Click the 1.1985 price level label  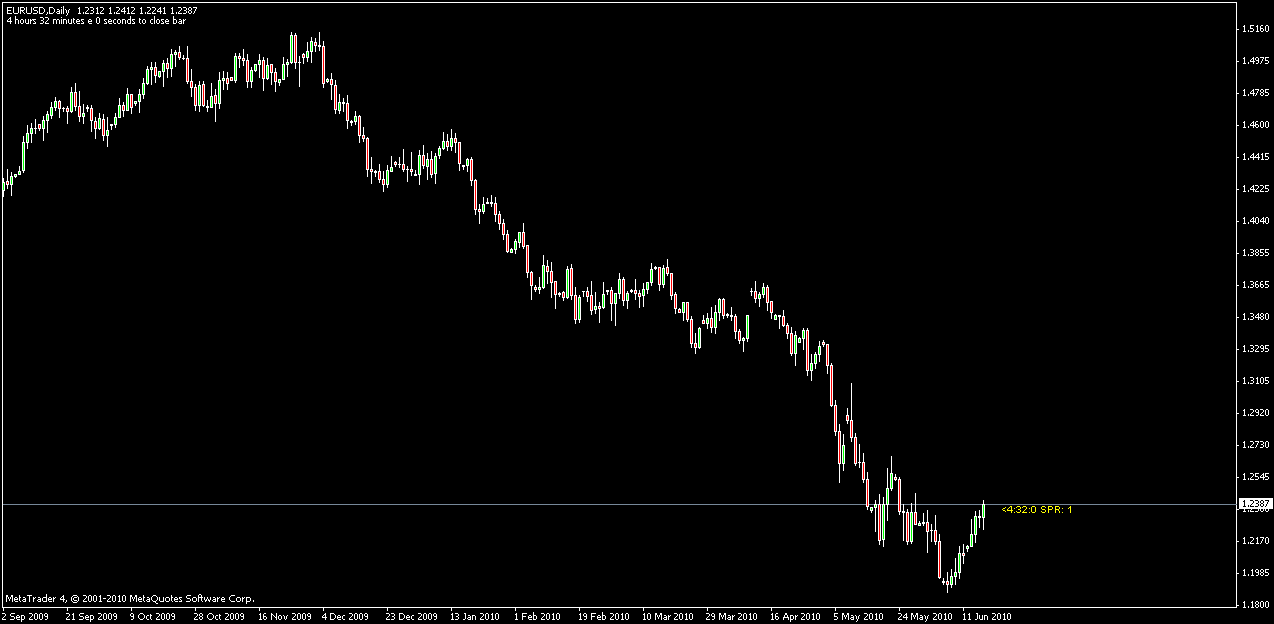coord(1255,573)
